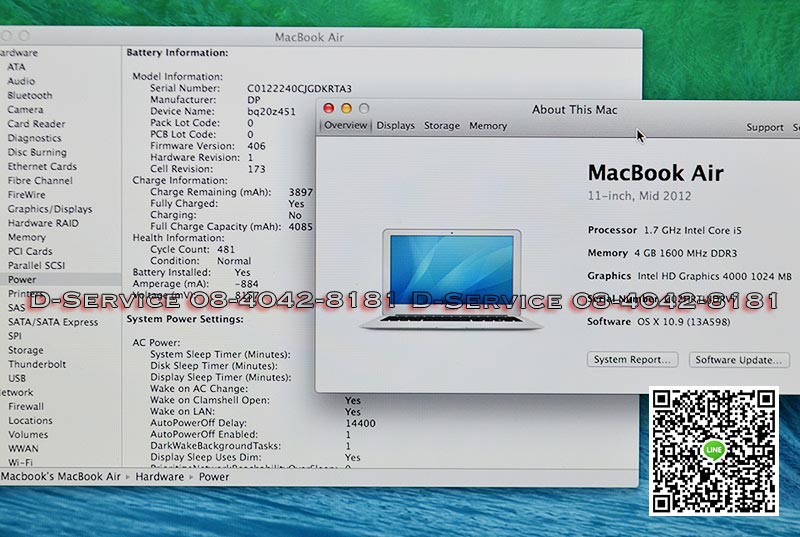The height and width of the screenshot is (537, 800).
Task: Open the FireWire section
Action: pyautogui.click(x=27, y=195)
